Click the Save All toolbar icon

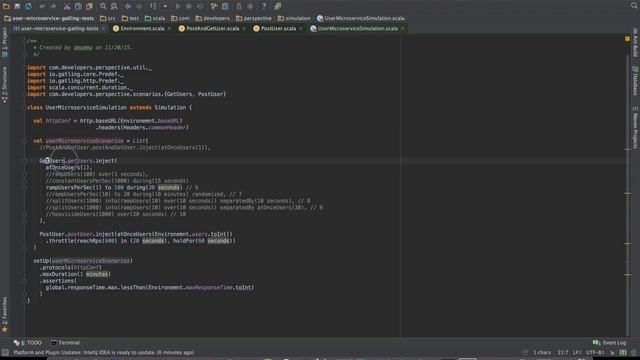click(x=17, y=6)
